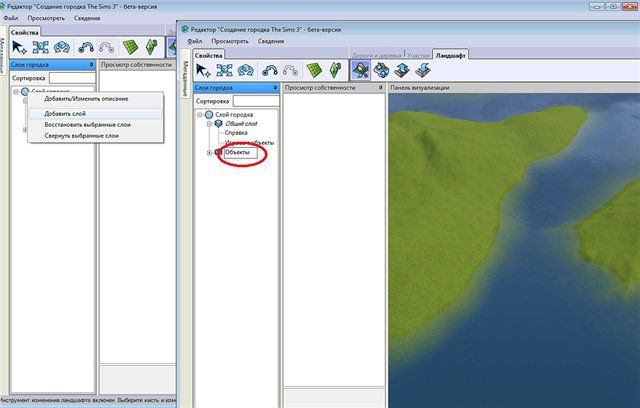Pick the greyed sidewalk tool in back window
This screenshot has height=408, width=640.
(x=107, y=48)
